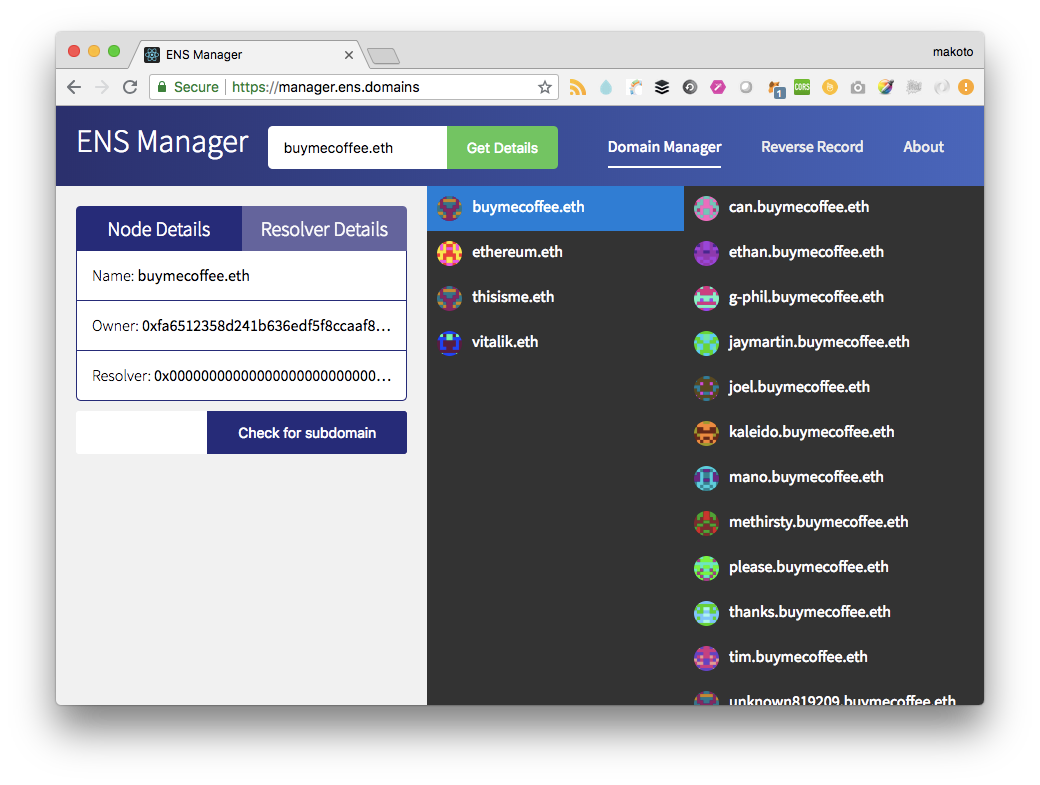
Task: Click the identicon beside jaymartin.buymecoffee.eth
Action: [x=706, y=343]
